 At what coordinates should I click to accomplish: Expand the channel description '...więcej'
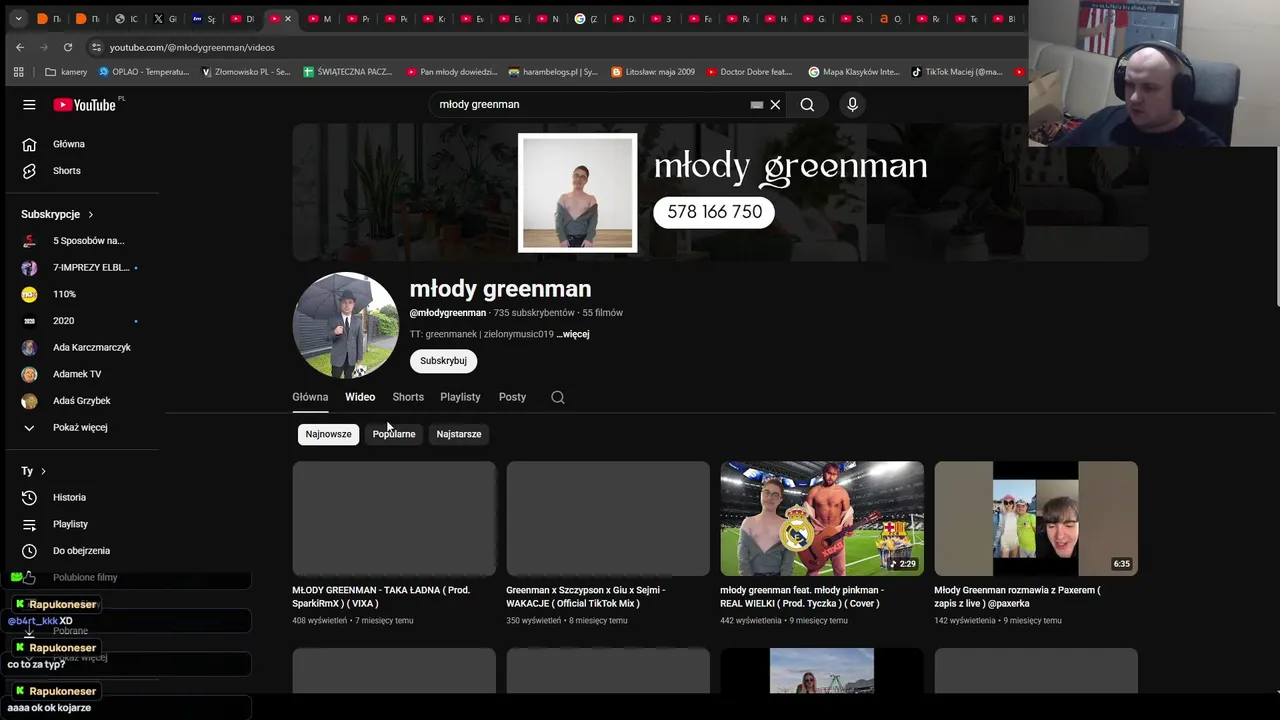tap(573, 334)
